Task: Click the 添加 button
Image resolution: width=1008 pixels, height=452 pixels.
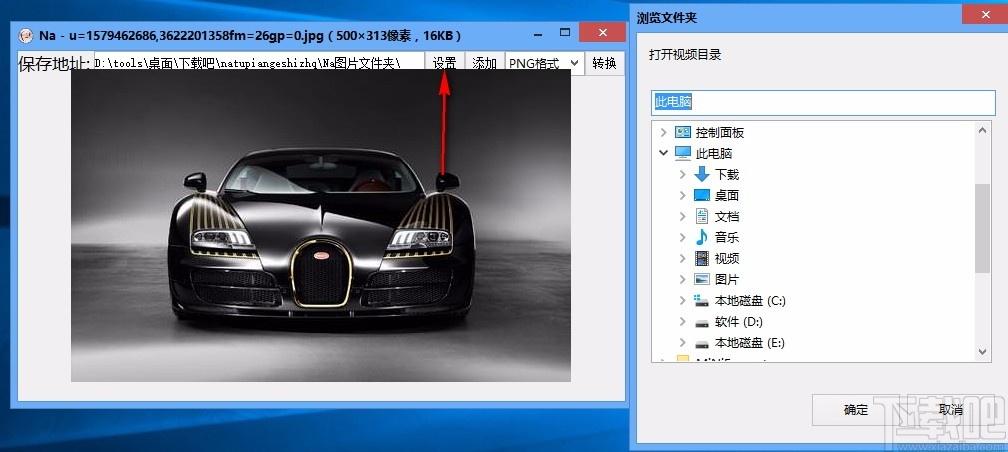Action: pos(484,63)
